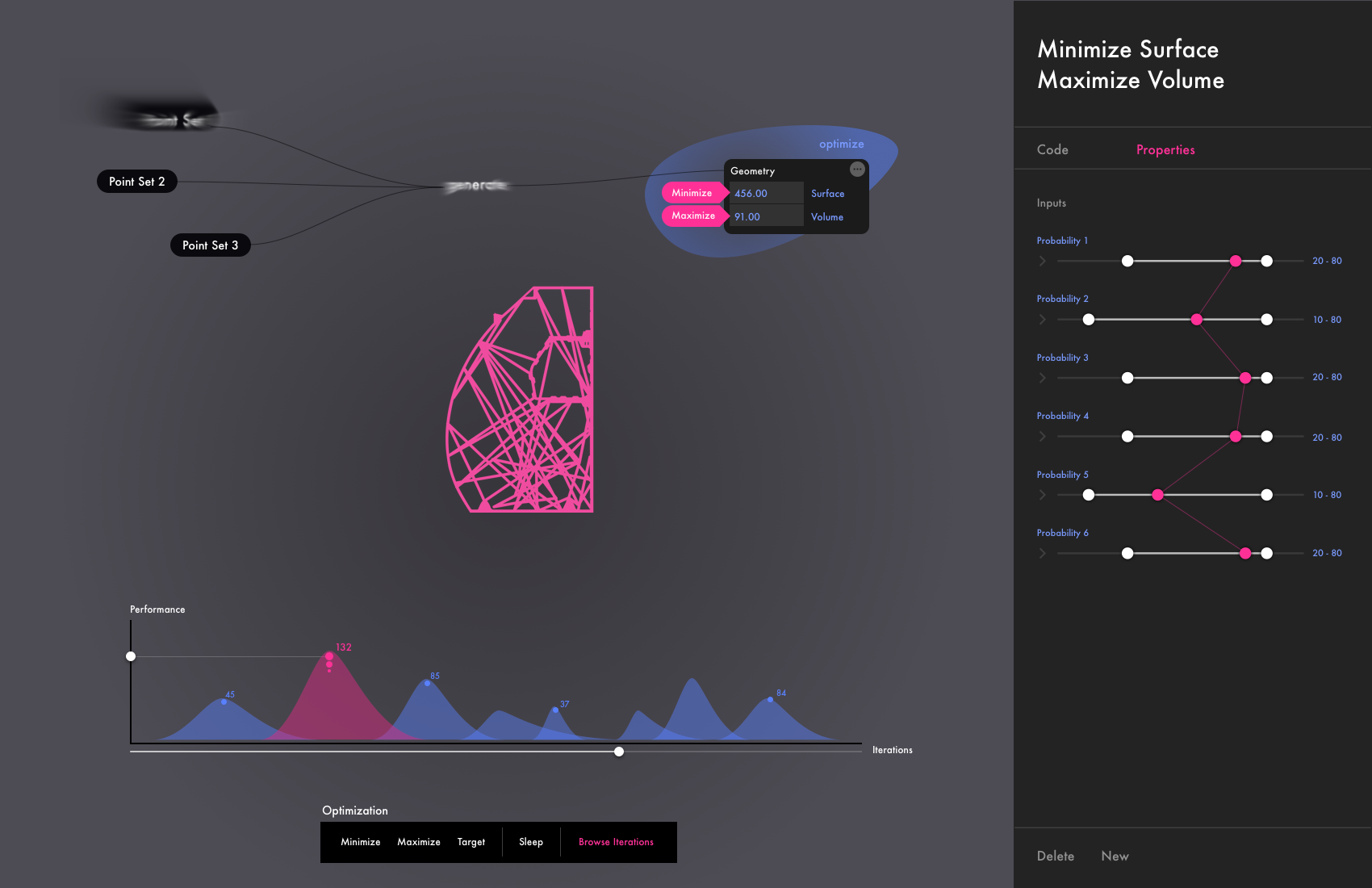Click the Iterations slider handle
This screenshot has height=888, width=1372.
coord(619,752)
